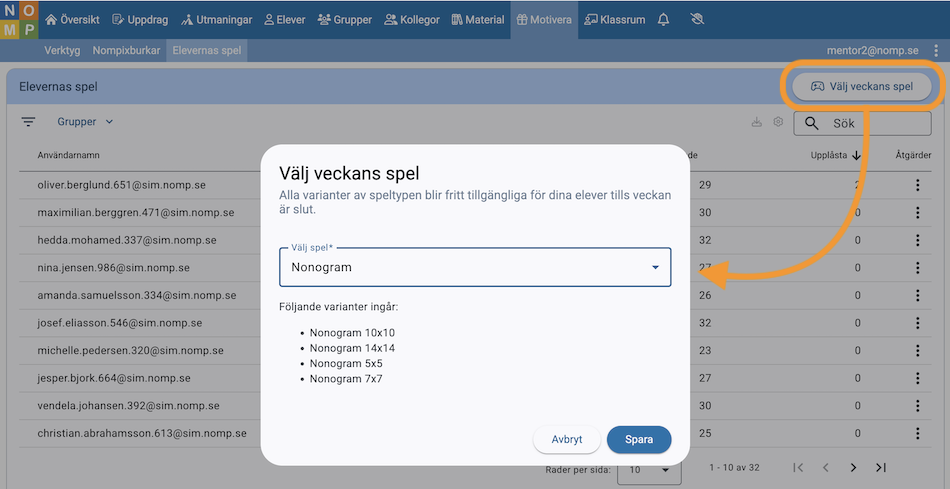This screenshot has width=950, height=489.
Task: Open the Material menu
Action: click(478, 19)
